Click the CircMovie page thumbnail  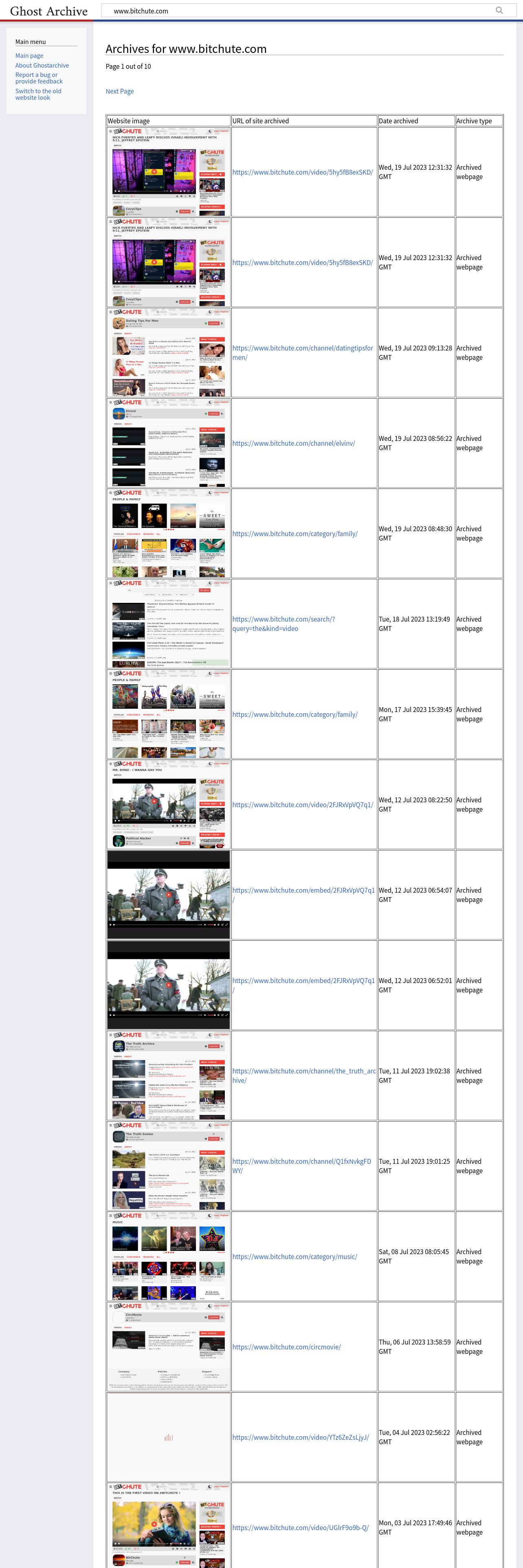coord(169,1347)
